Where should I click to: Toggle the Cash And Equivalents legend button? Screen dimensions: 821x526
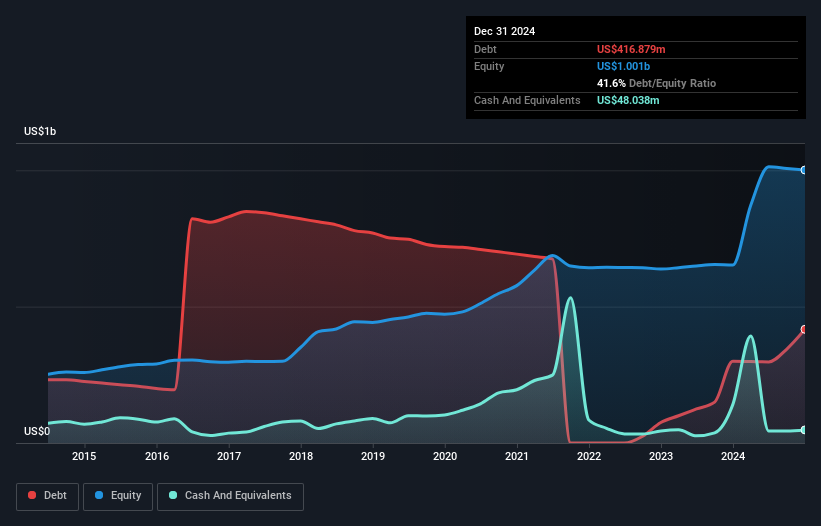(230, 496)
